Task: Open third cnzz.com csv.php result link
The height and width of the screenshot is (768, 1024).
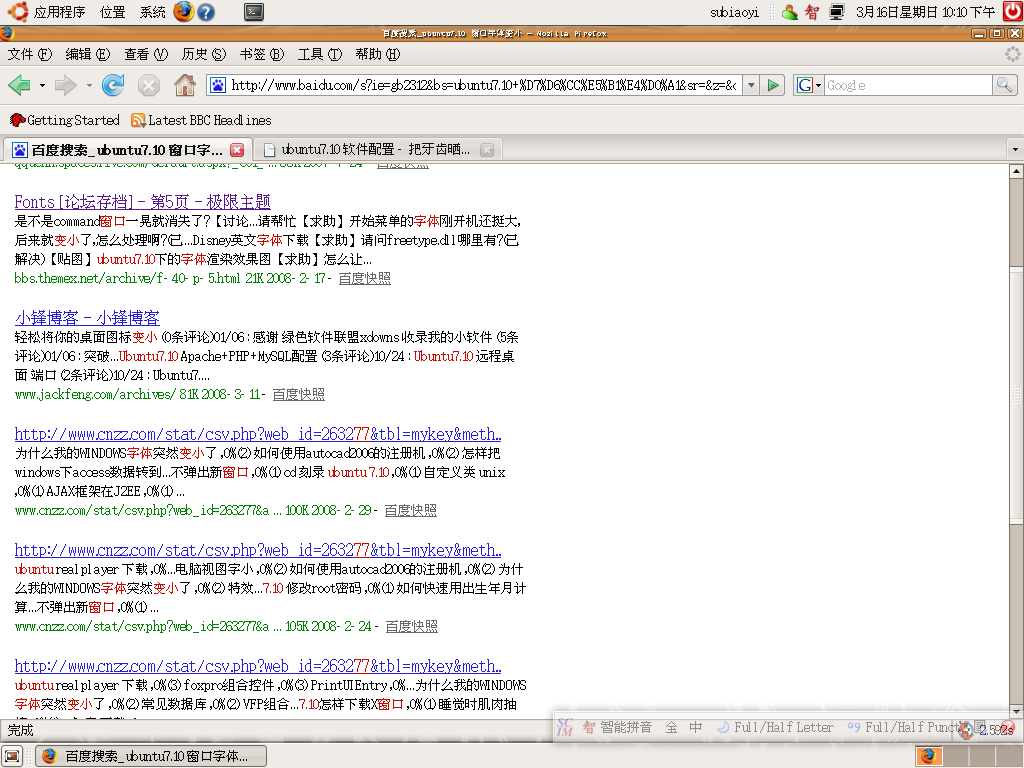Action: pyautogui.click(x=258, y=667)
